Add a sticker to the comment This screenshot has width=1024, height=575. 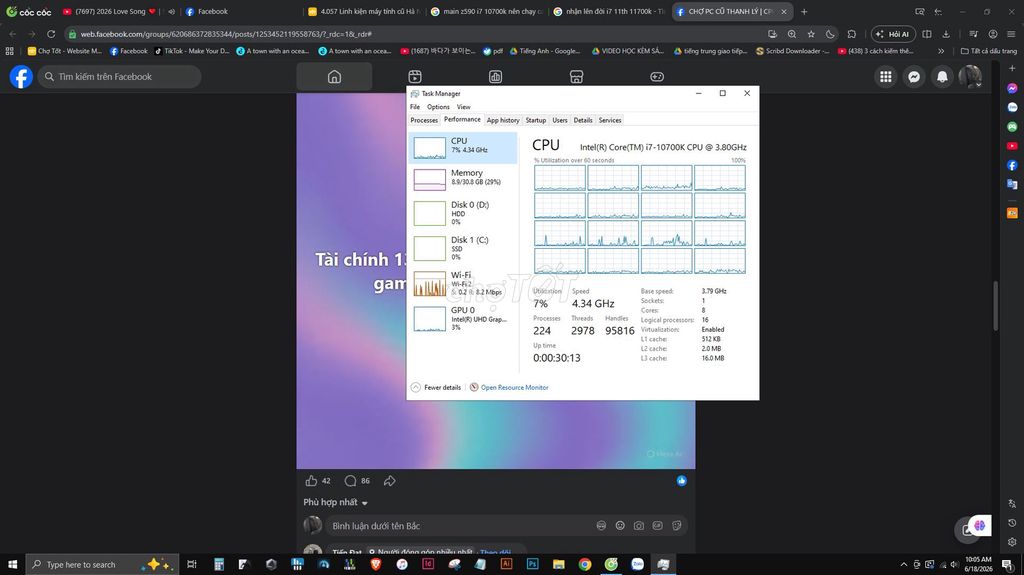tap(677, 525)
